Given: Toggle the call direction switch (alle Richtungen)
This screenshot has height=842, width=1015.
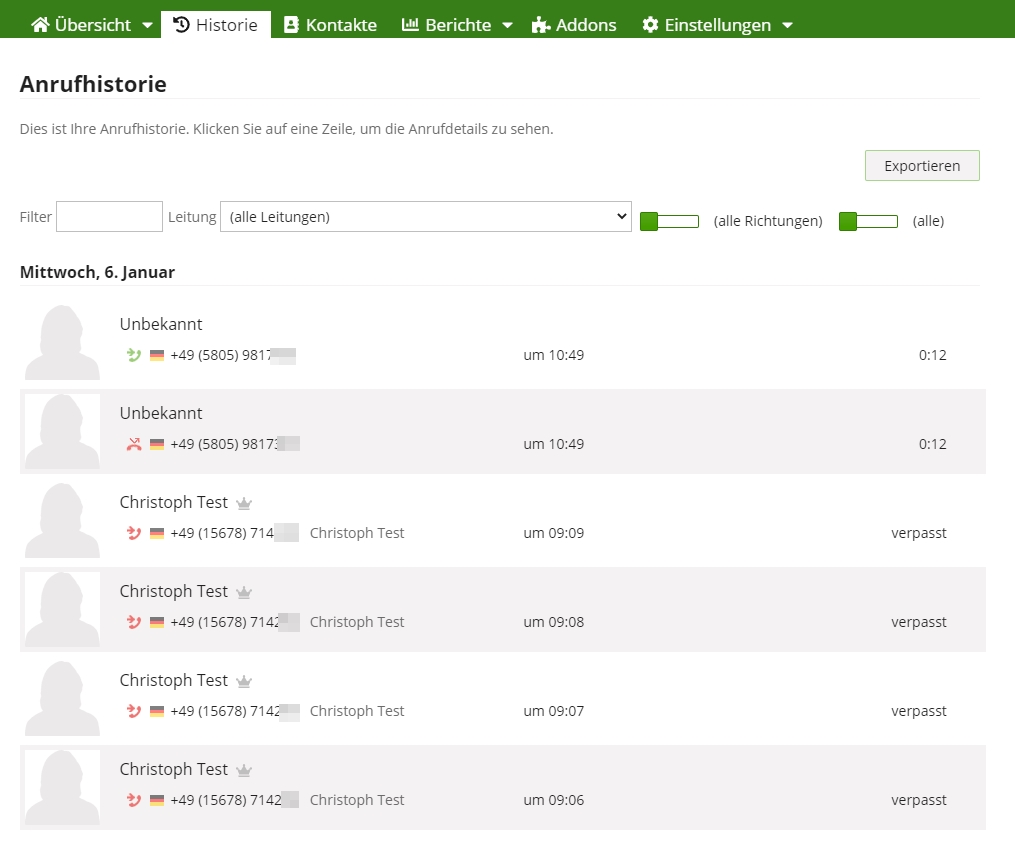Looking at the screenshot, I should pos(669,221).
